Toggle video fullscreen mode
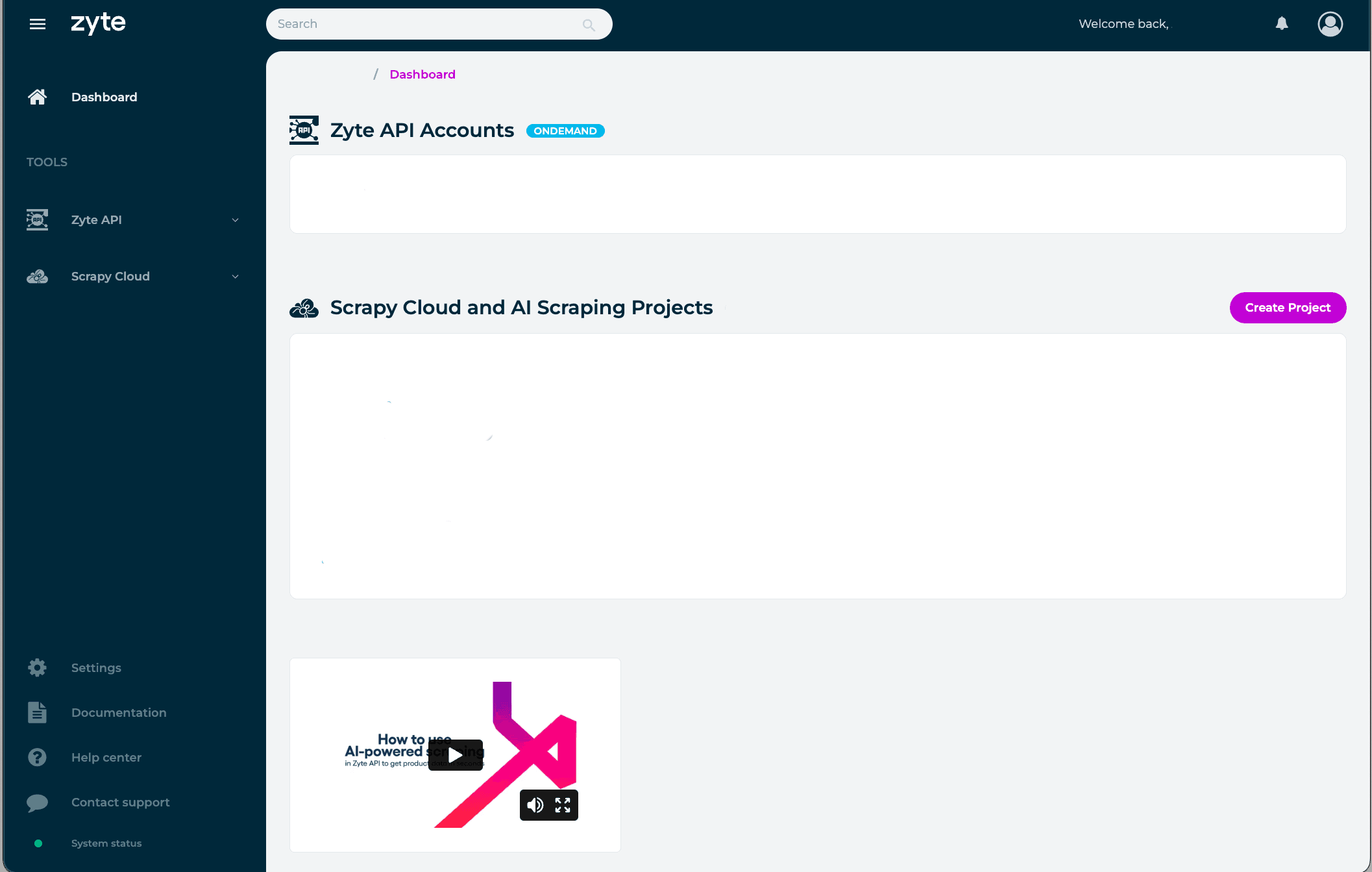Screen dimensions: 1372x872 (563, 805)
